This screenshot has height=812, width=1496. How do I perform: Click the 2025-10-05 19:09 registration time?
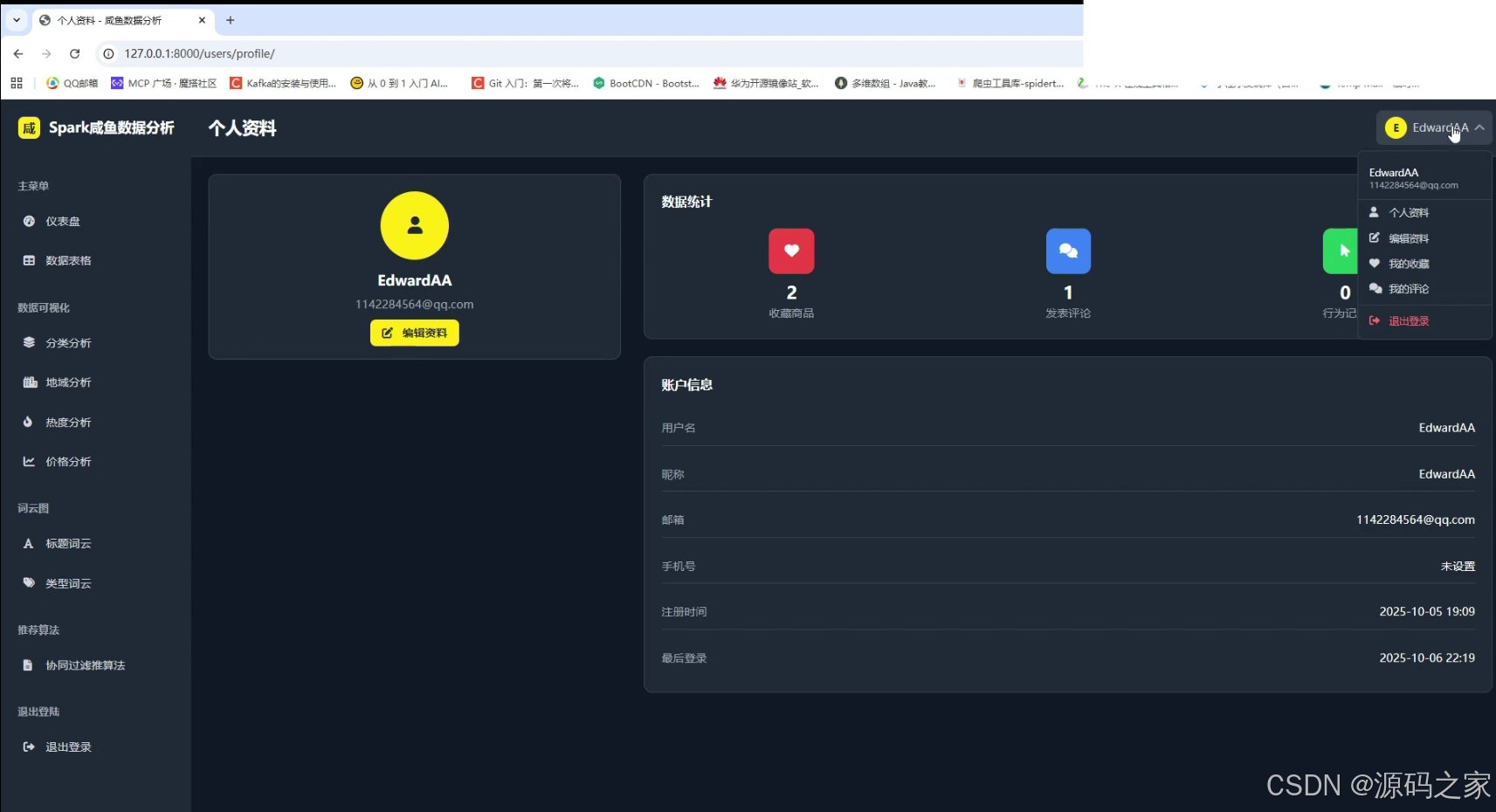(x=1427, y=611)
